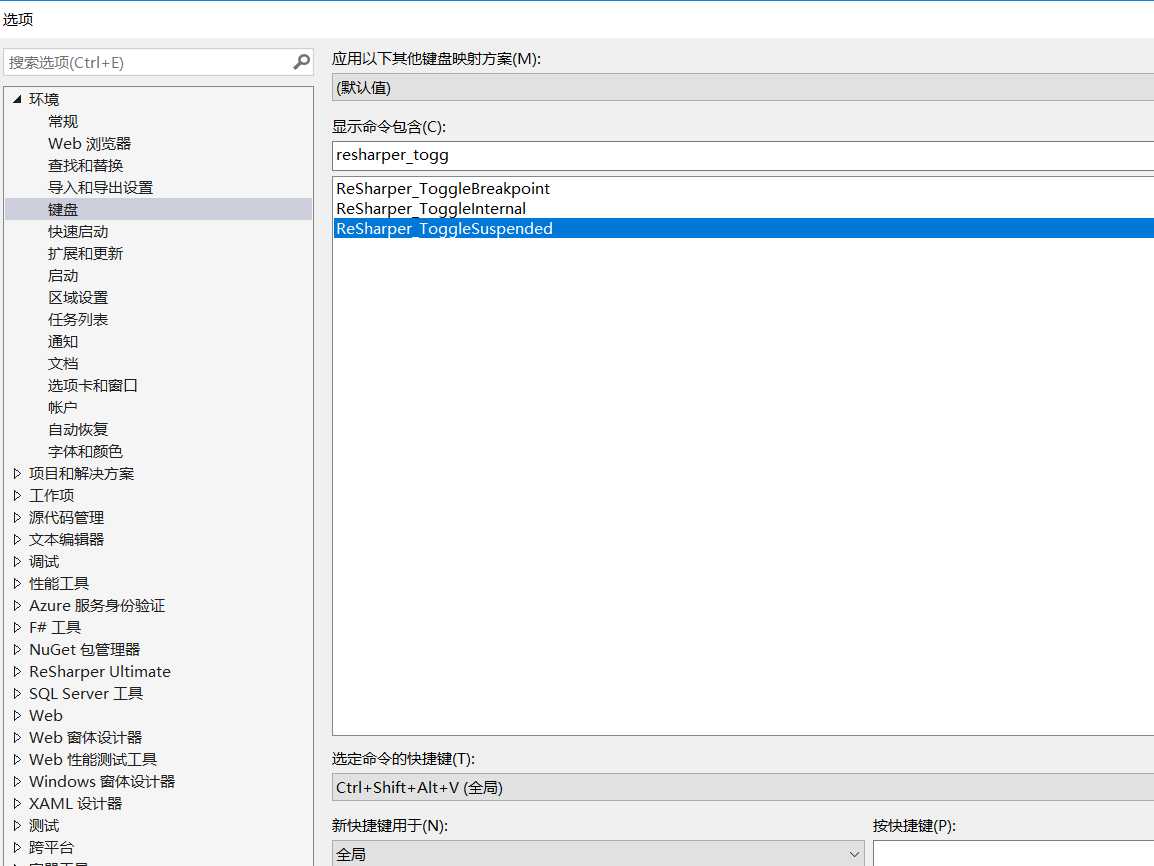Expand the ReSharper Ultimate node

pyautogui.click(x=17, y=672)
